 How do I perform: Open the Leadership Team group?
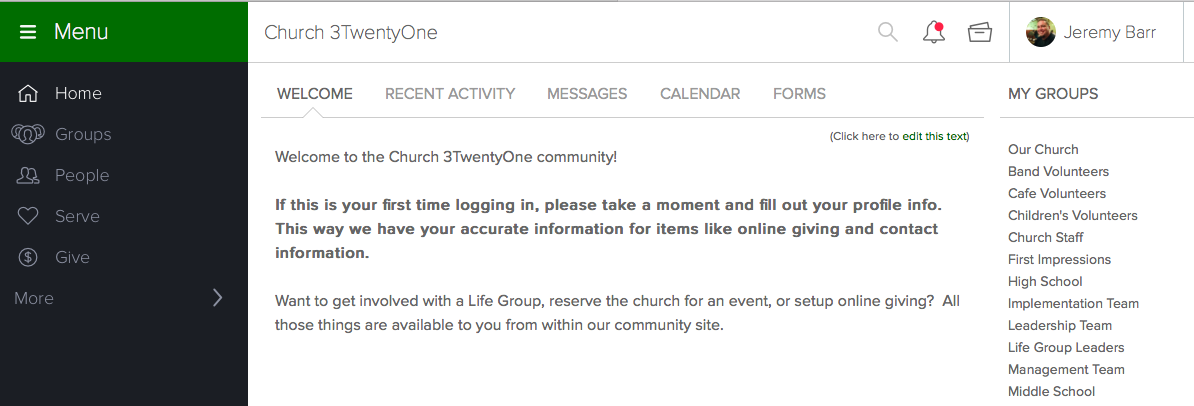[1059, 325]
